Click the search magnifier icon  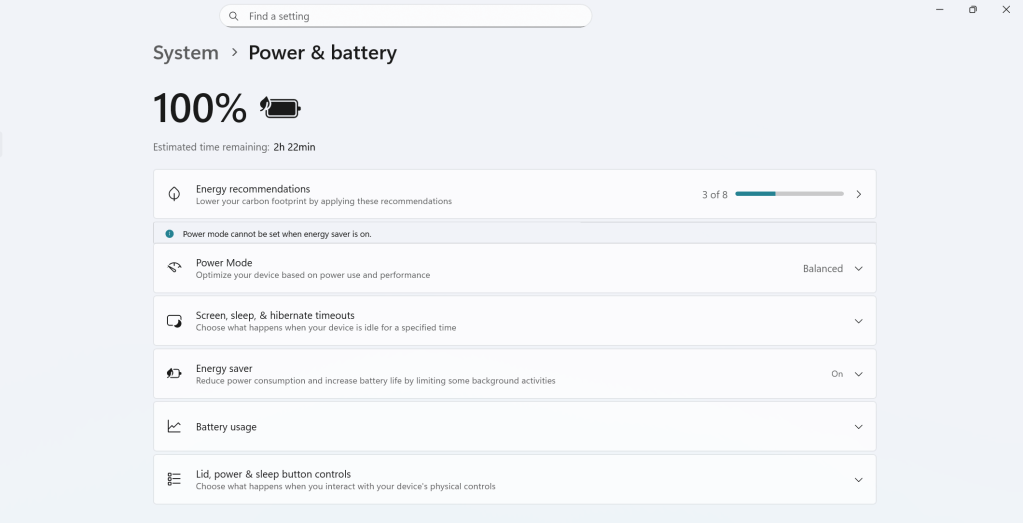tap(234, 16)
